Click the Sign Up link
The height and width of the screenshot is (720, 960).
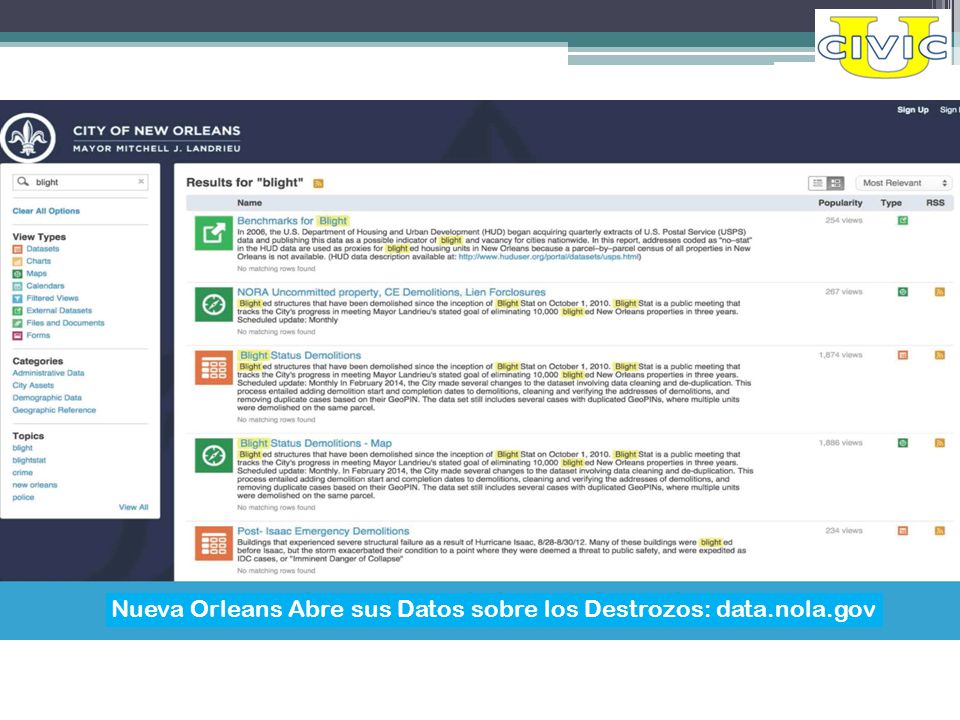coord(913,110)
